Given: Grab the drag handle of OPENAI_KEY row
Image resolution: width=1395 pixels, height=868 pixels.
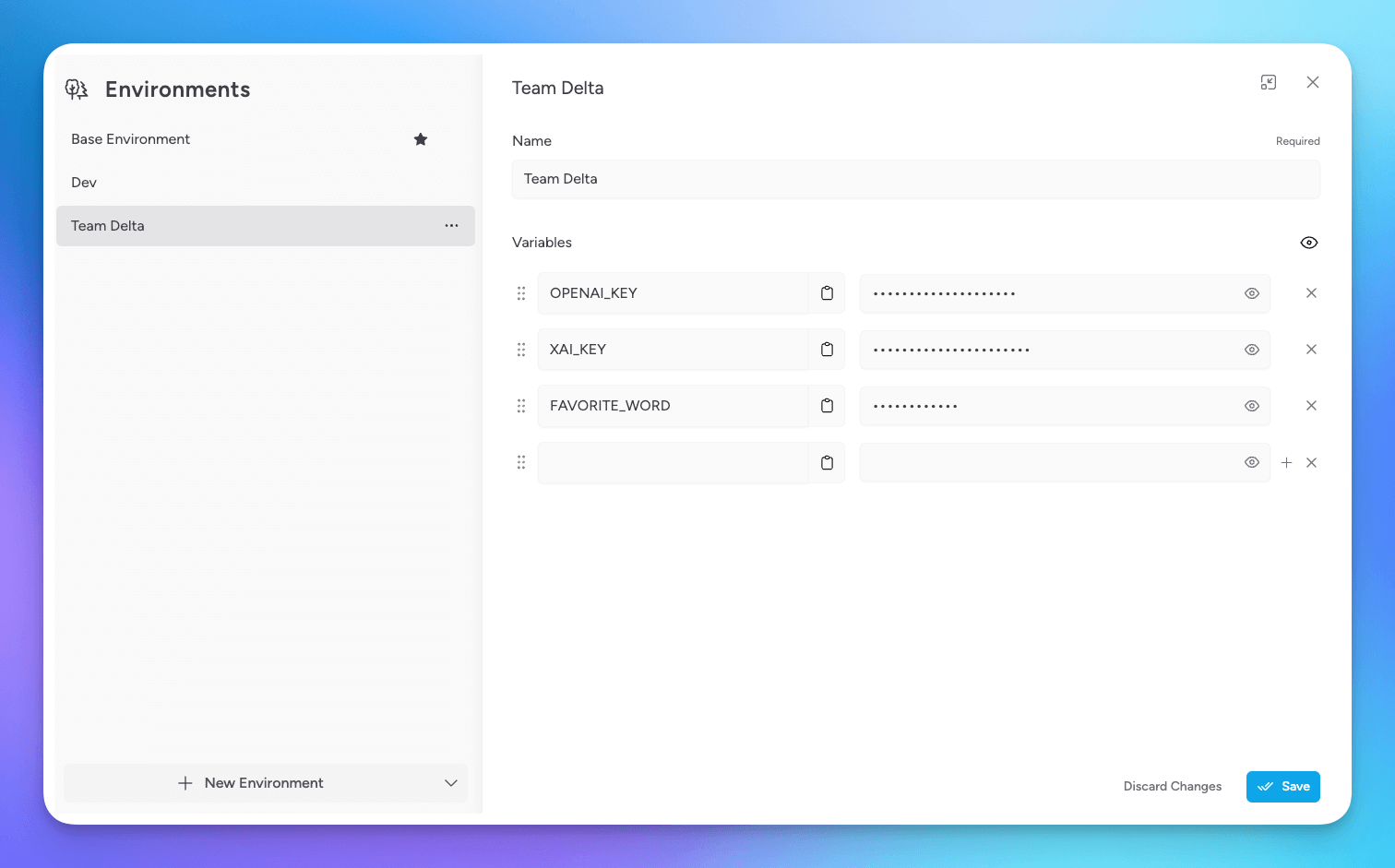Looking at the screenshot, I should tap(521, 293).
